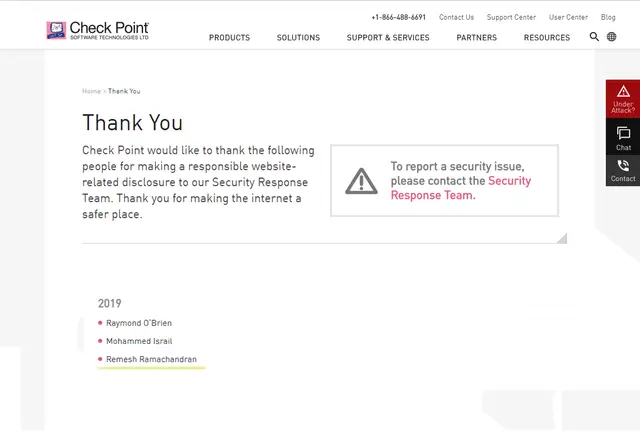Go to User Center
The image size is (640, 435).
[568, 17]
